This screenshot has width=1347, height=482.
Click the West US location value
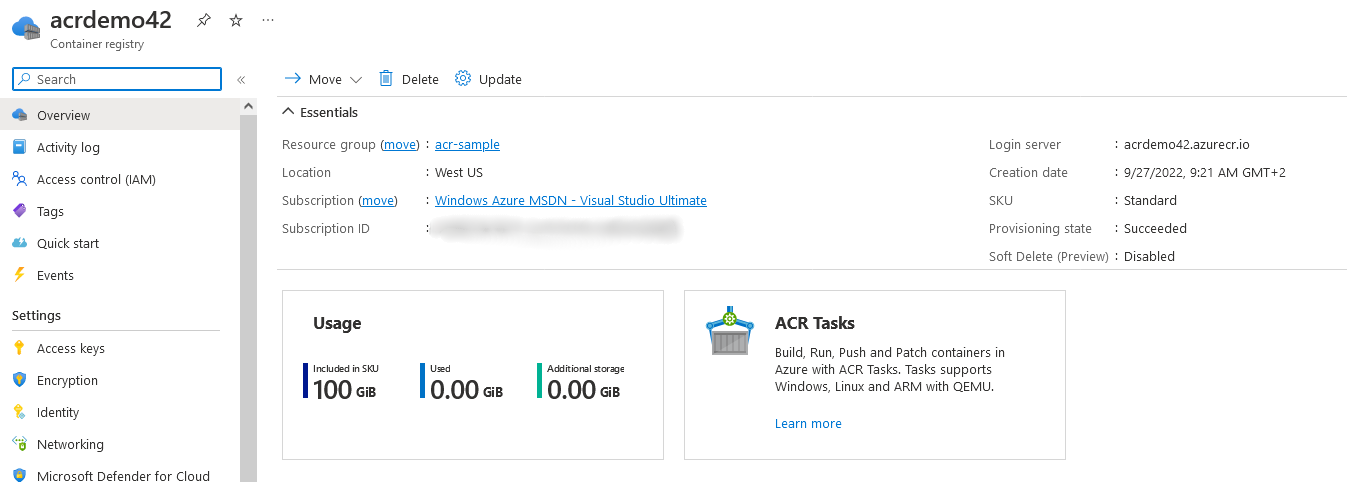point(459,172)
